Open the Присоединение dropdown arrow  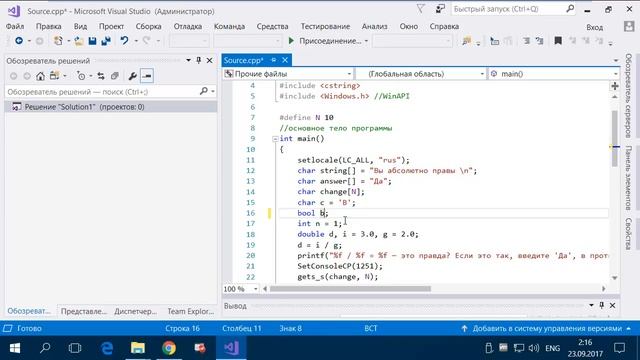[x=366, y=41]
